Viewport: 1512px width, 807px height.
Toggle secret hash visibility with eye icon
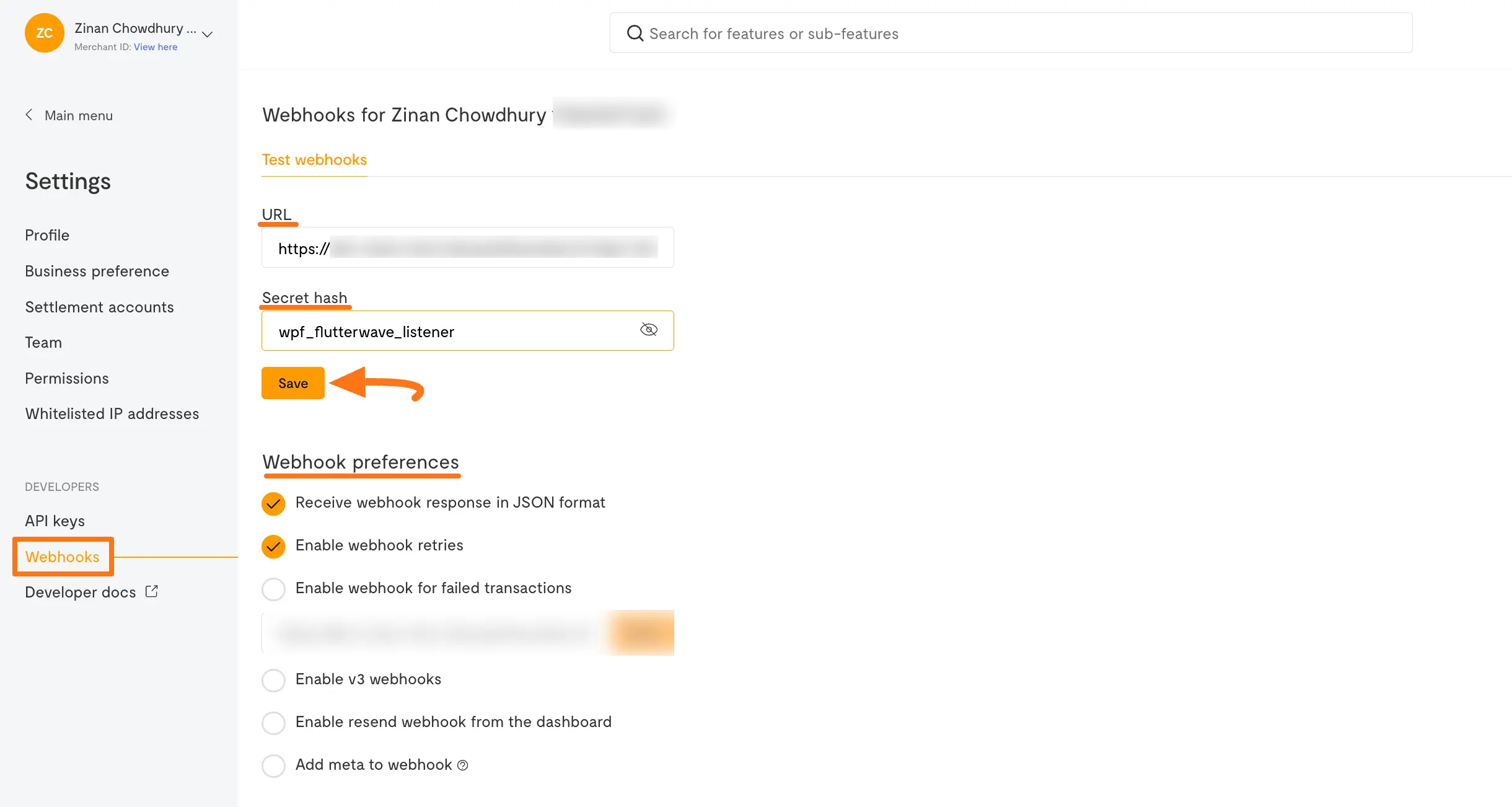[x=649, y=330]
